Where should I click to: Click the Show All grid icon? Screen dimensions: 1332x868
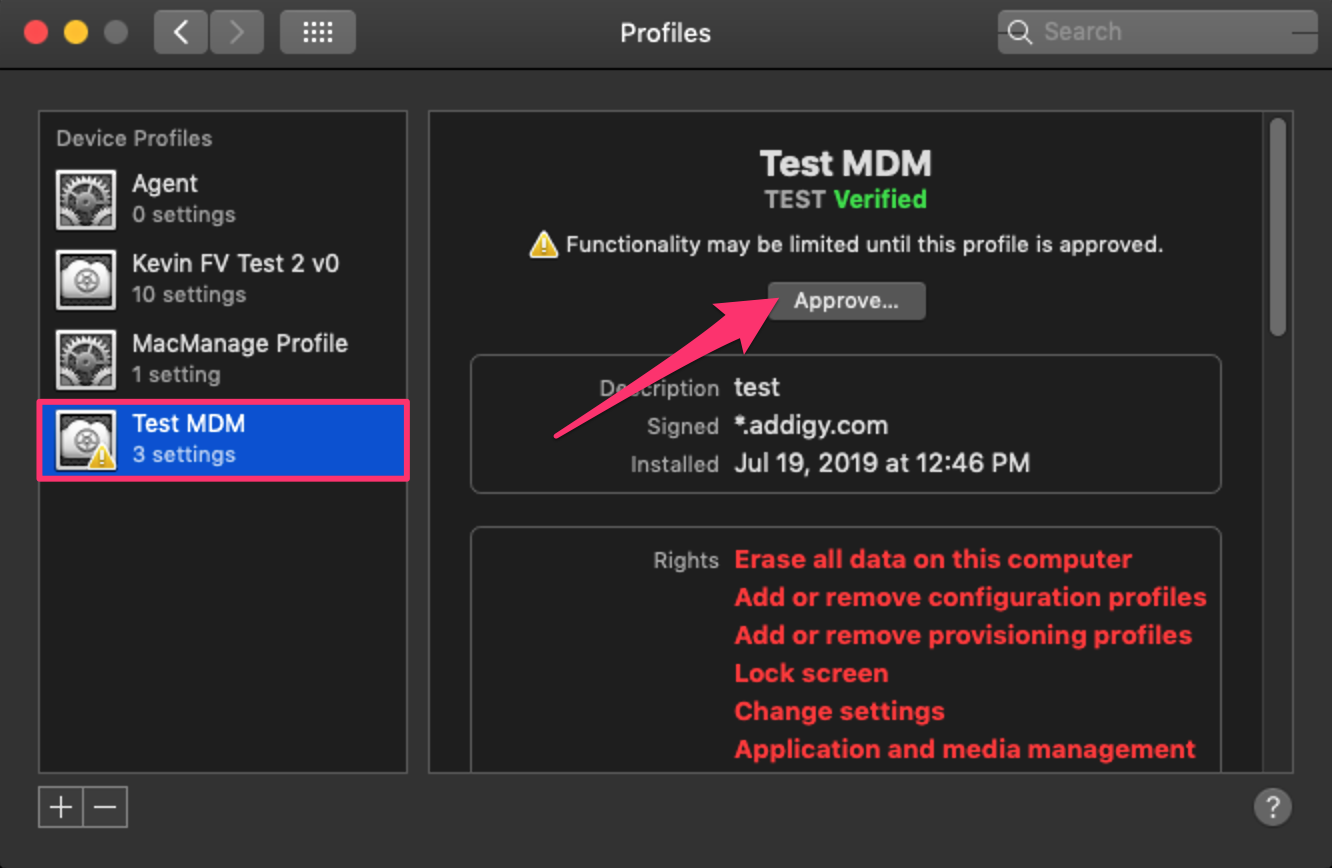coord(318,32)
